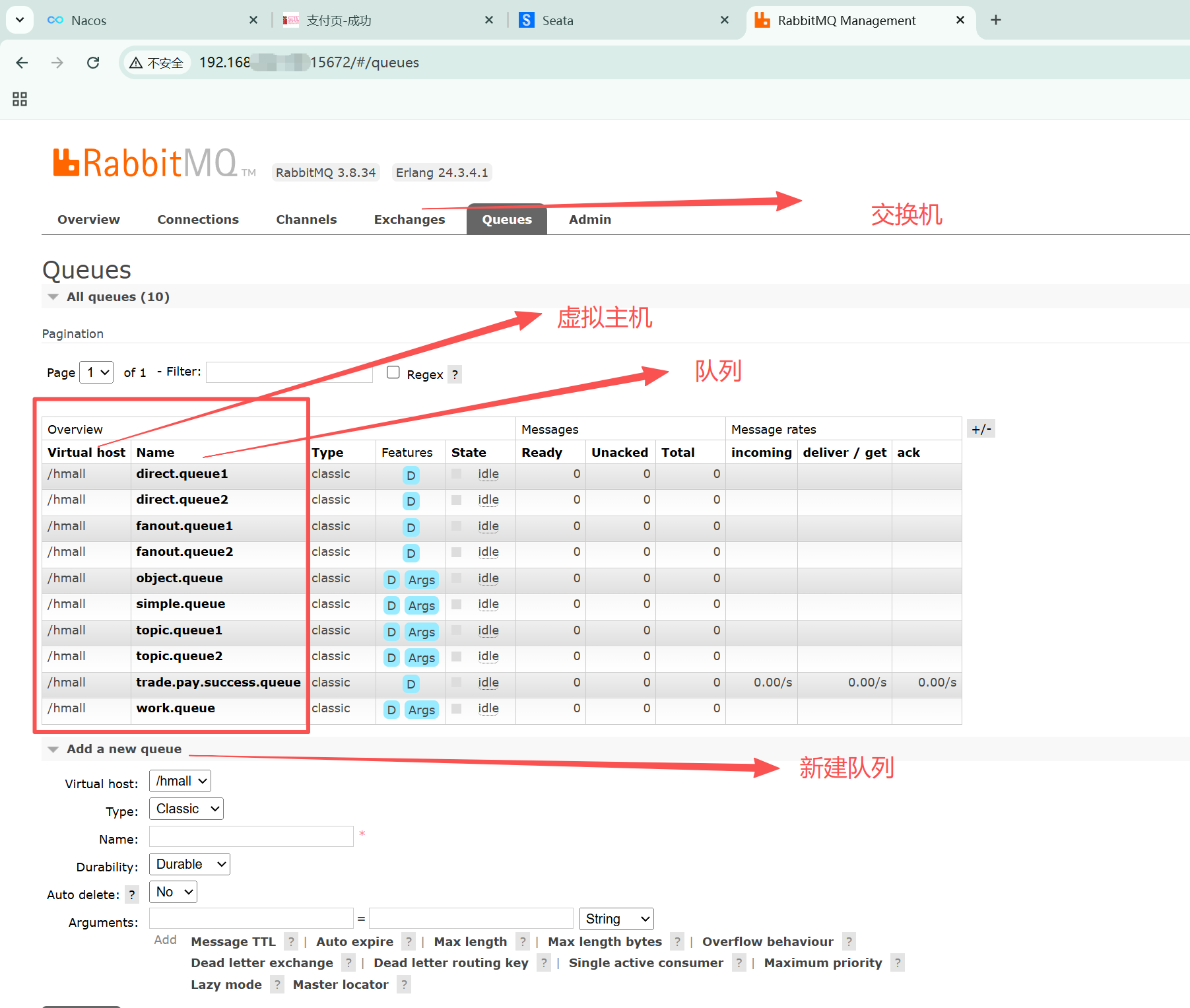Insert Dead letter exchange argument shortcut
The width and height of the screenshot is (1190, 1008).
[262, 962]
